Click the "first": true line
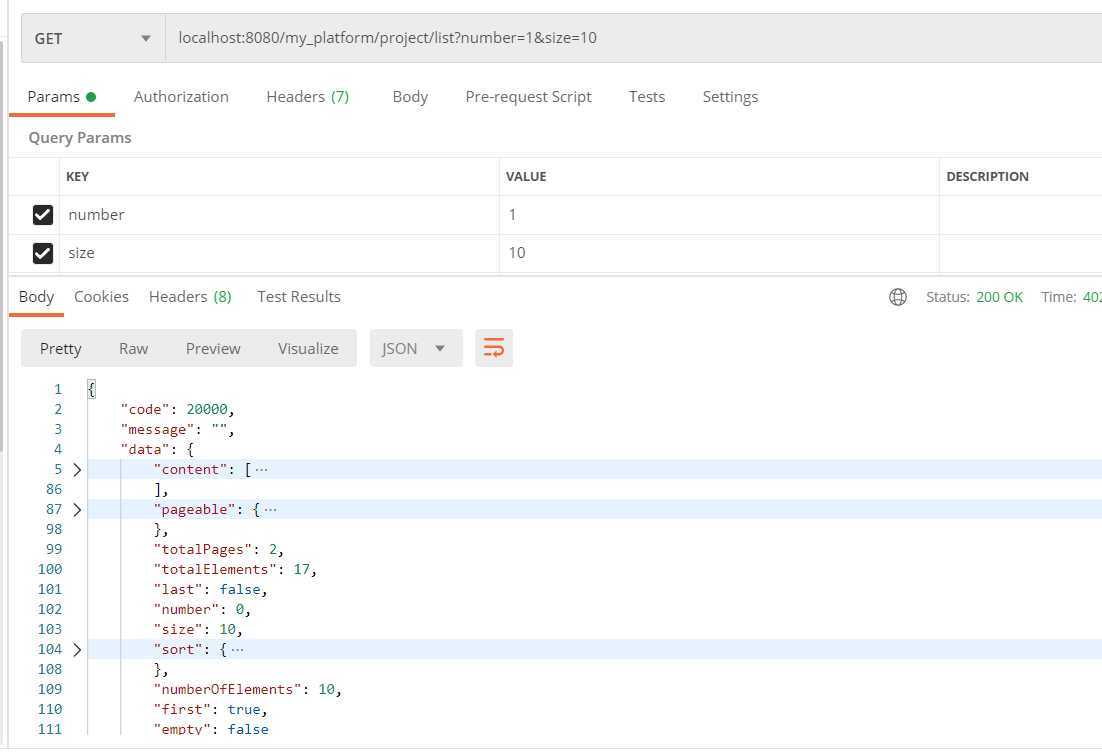 210,709
